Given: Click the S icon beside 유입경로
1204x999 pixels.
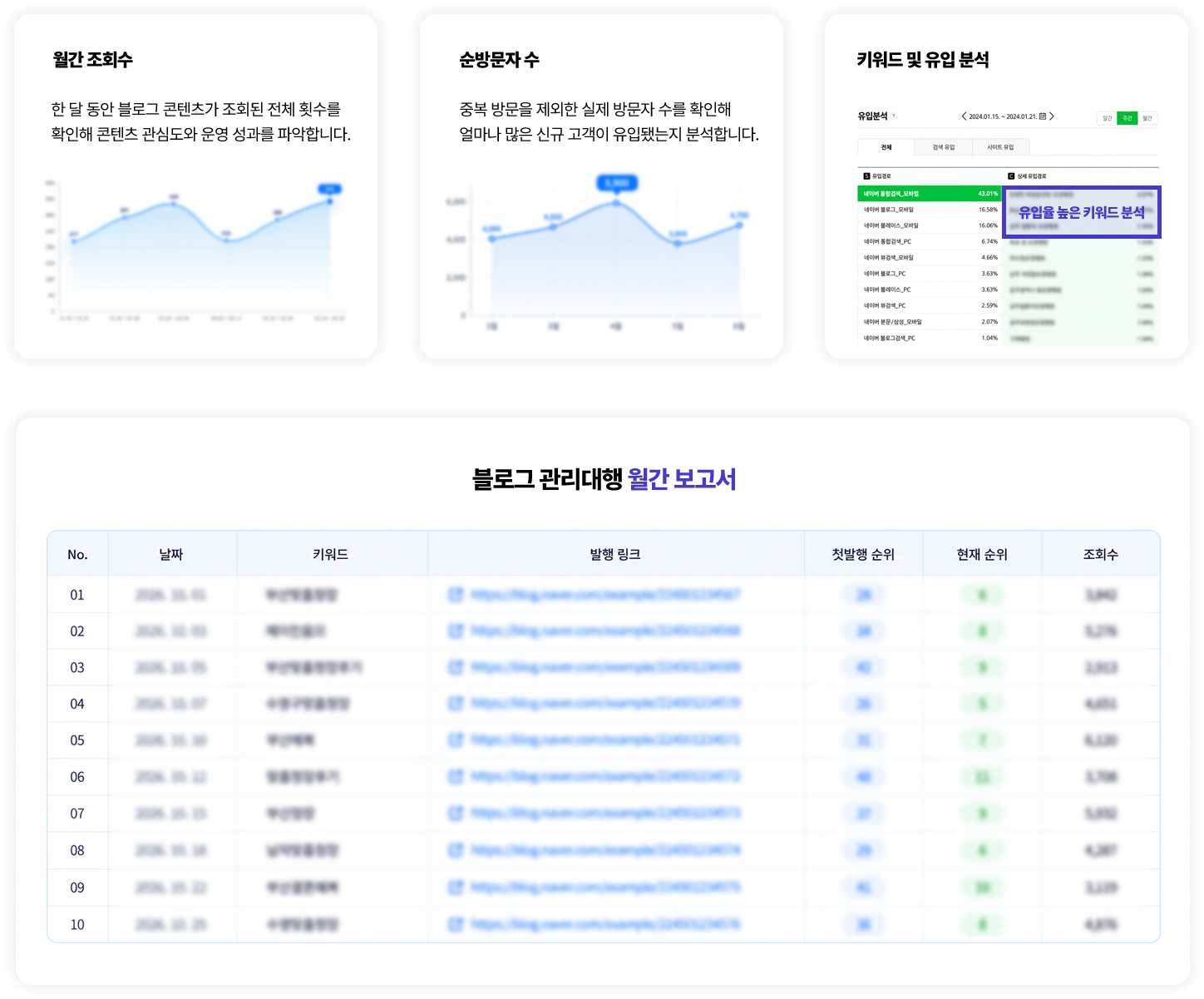Looking at the screenshot, I should click(x=866, y=176).
